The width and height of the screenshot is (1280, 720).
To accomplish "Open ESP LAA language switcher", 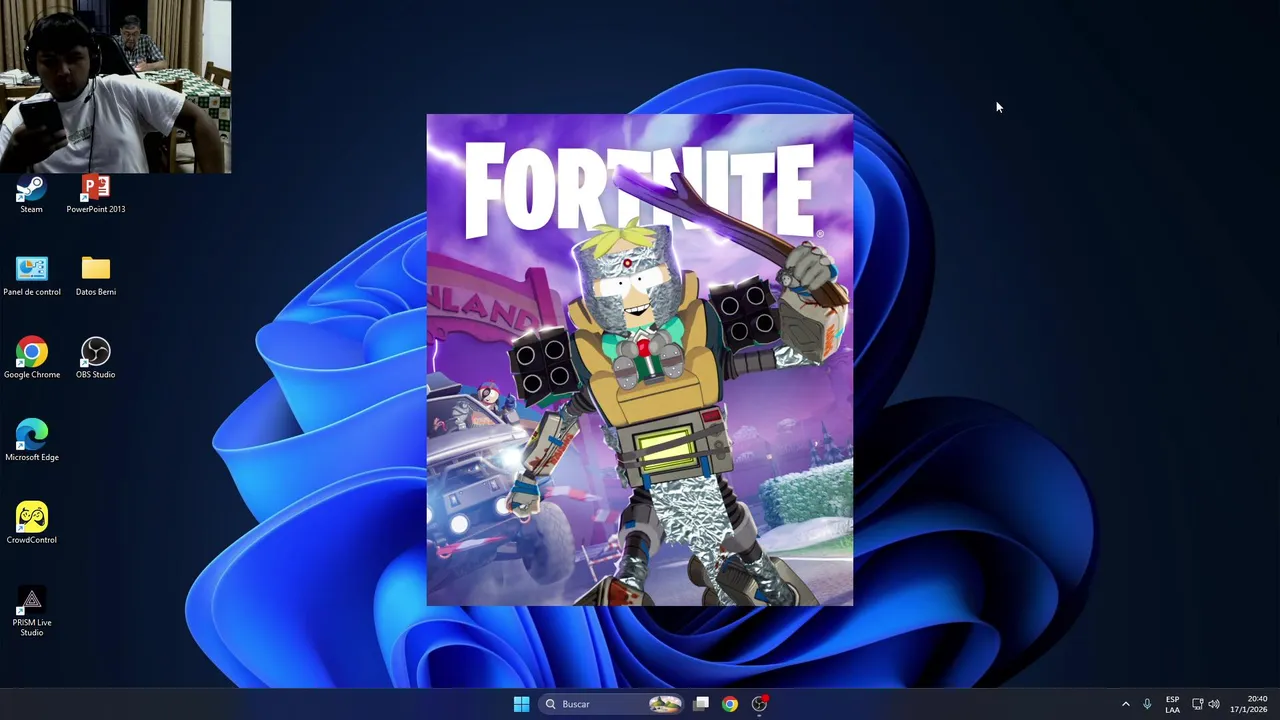I will coord(1172,704).
